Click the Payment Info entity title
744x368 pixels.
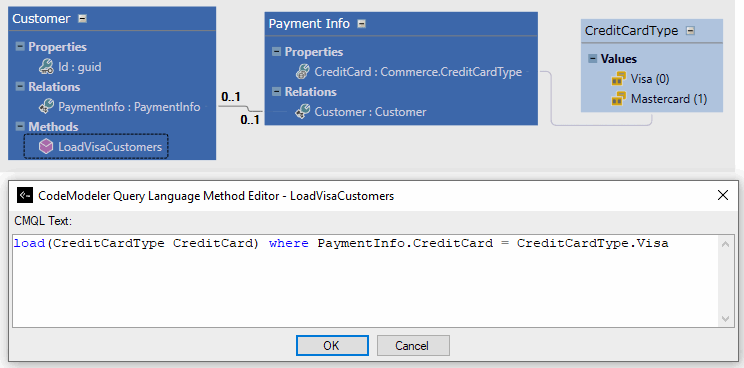(309, 24)
